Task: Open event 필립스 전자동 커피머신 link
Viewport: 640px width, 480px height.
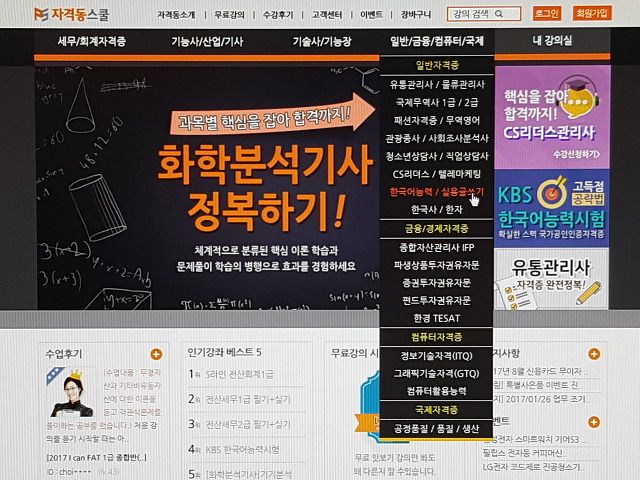Action: coord(525,453)
